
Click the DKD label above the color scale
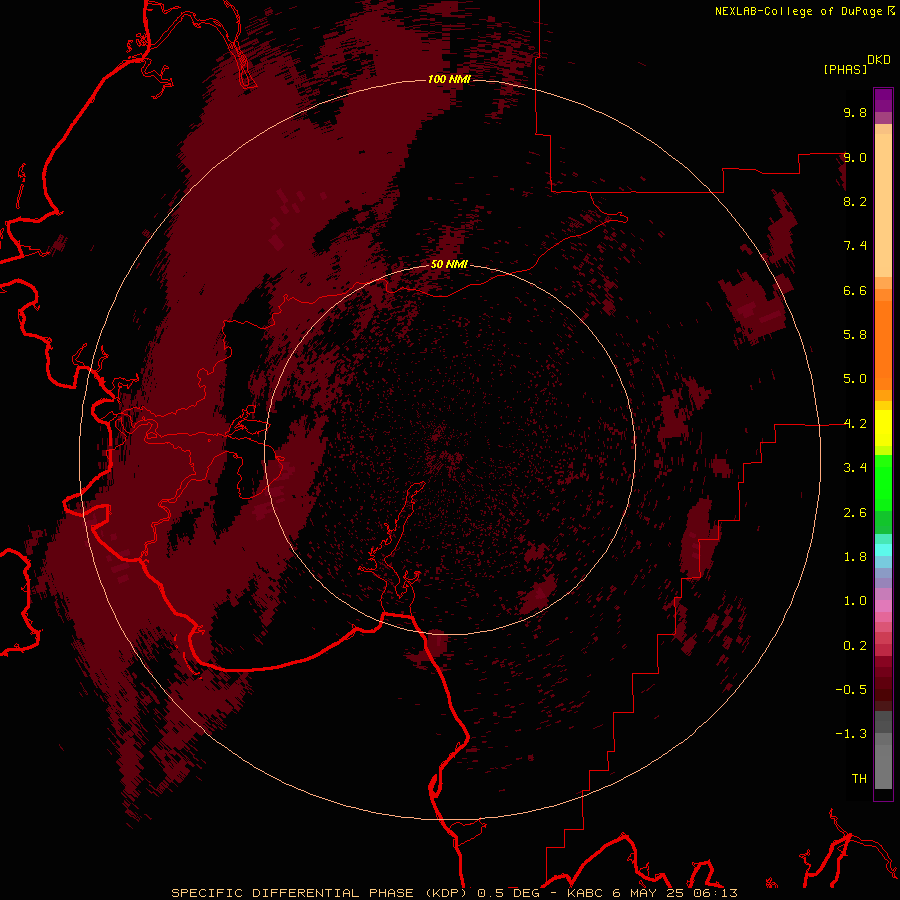(879, 60)
